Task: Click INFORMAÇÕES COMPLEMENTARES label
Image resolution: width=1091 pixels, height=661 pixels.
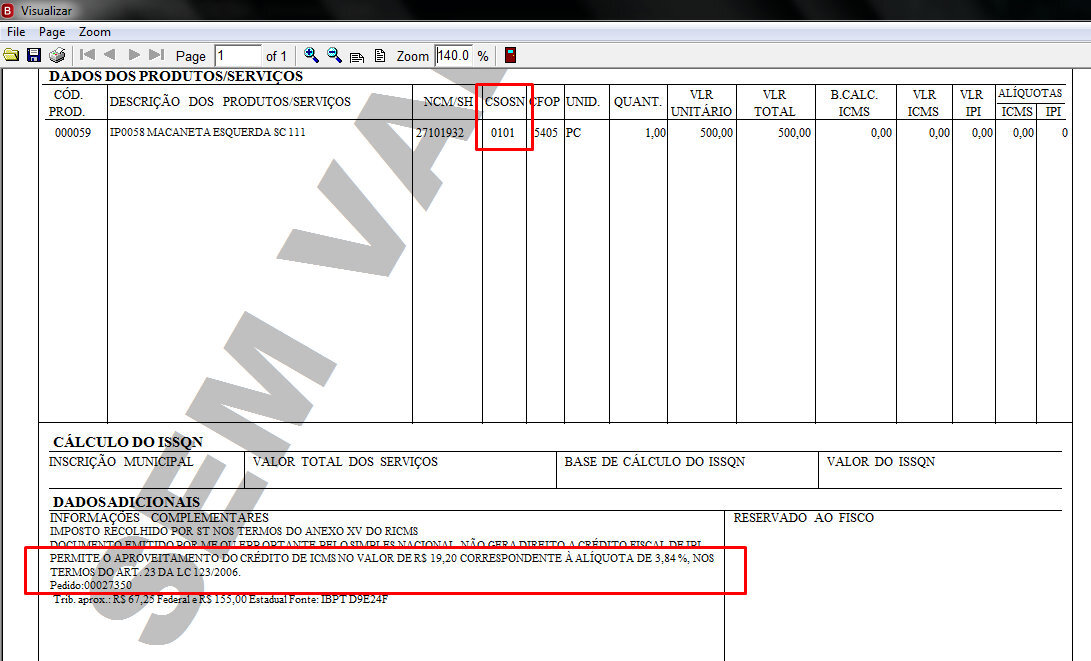Action: [159, 518]
